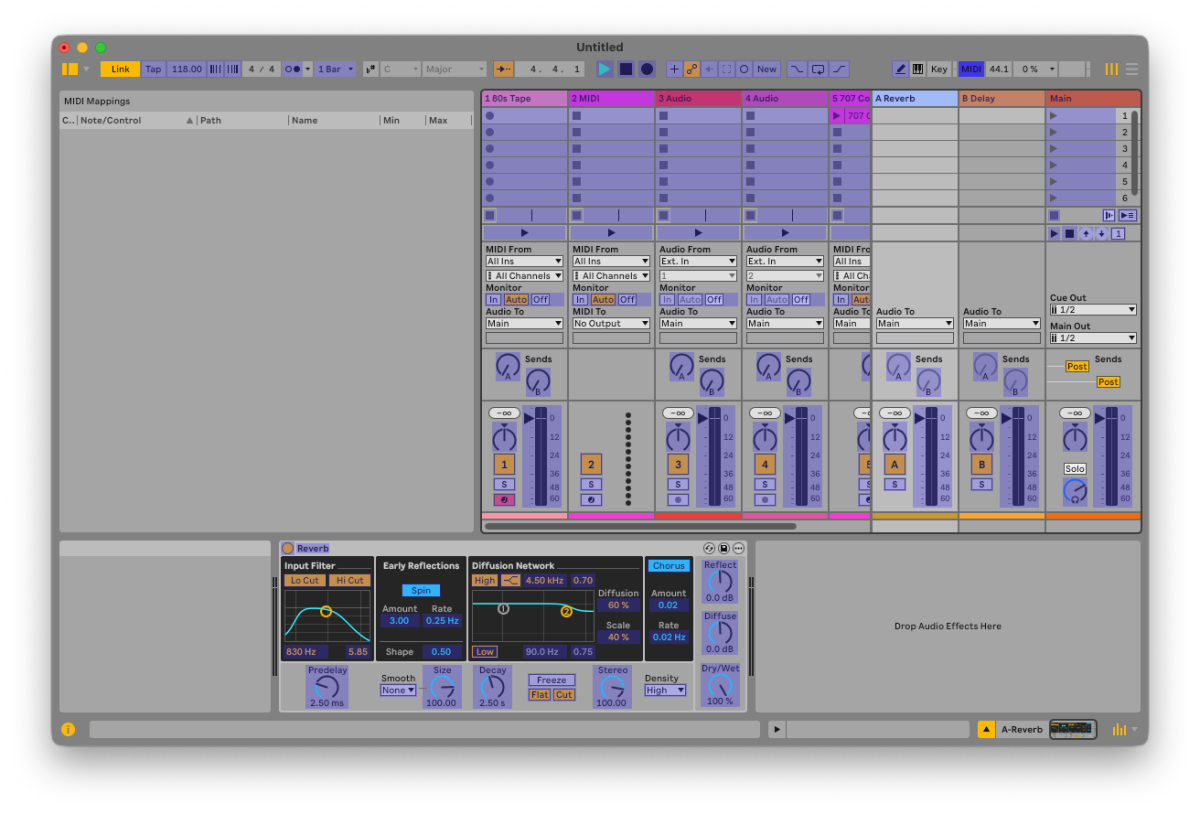Enable the Freeze button in Reverb

551,680
